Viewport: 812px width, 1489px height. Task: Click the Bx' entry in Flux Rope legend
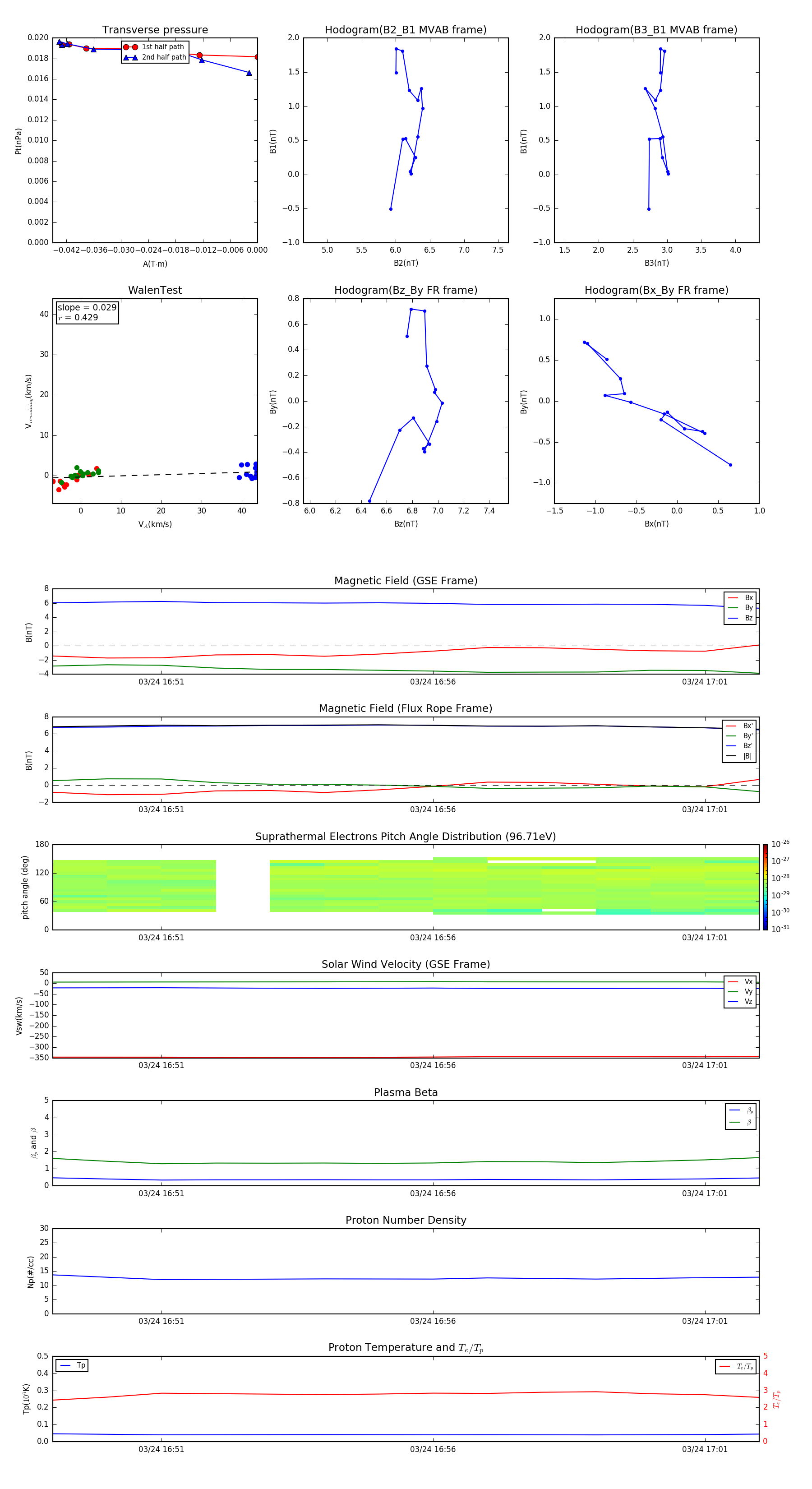coord(740,726)
